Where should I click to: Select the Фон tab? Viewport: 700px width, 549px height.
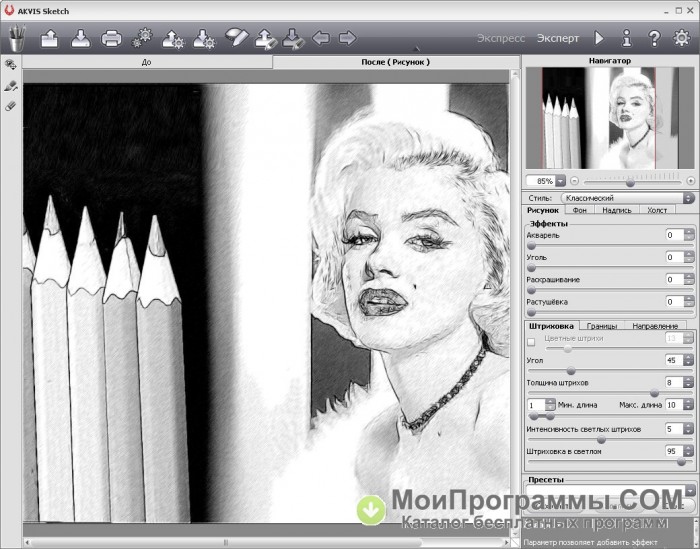coord(579,210)
